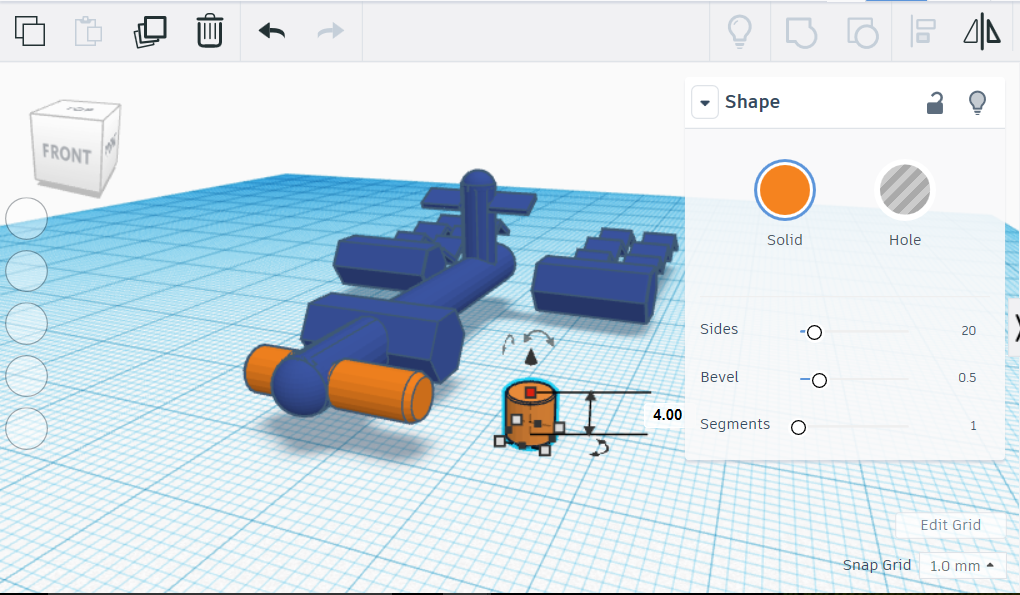Screen dimensions: 1020x595
Task: Click the Edit Grid button
Action: click(950, 525)
